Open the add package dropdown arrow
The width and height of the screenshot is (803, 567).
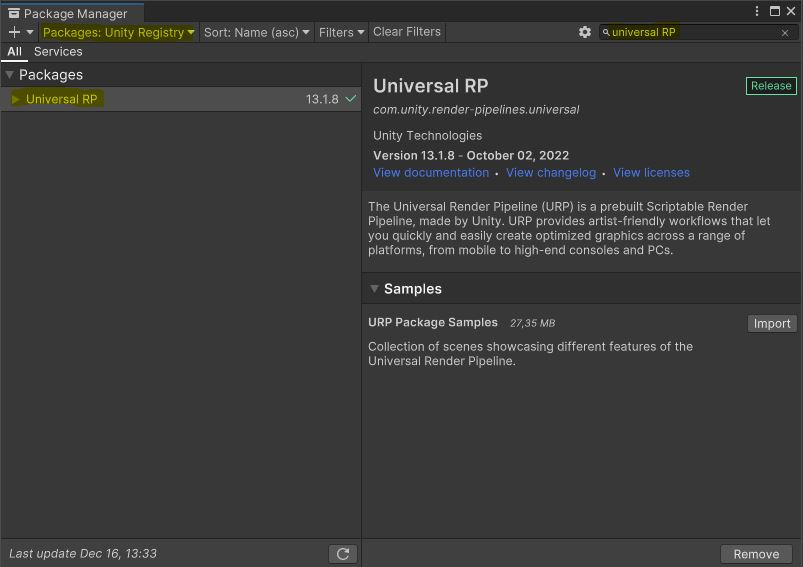coord(30,32)
